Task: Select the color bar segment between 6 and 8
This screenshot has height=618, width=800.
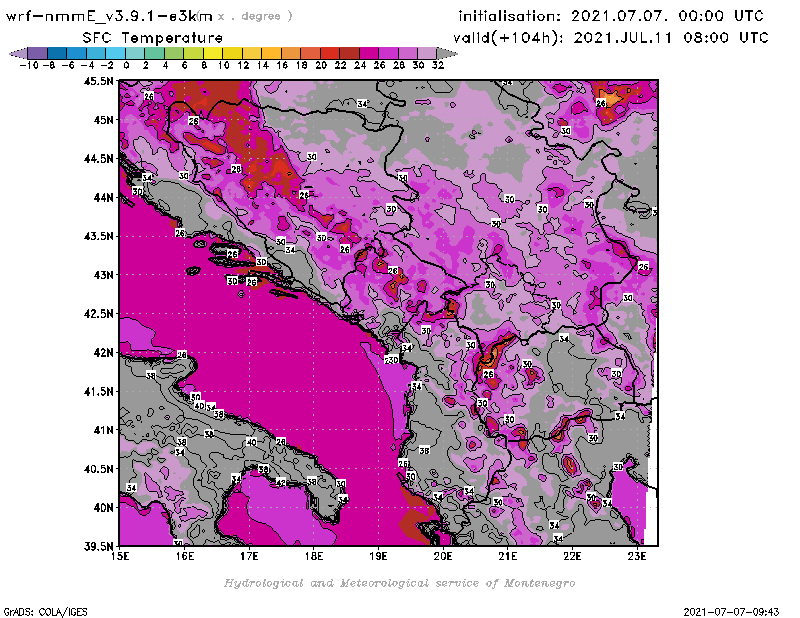Action: (193, 53)
